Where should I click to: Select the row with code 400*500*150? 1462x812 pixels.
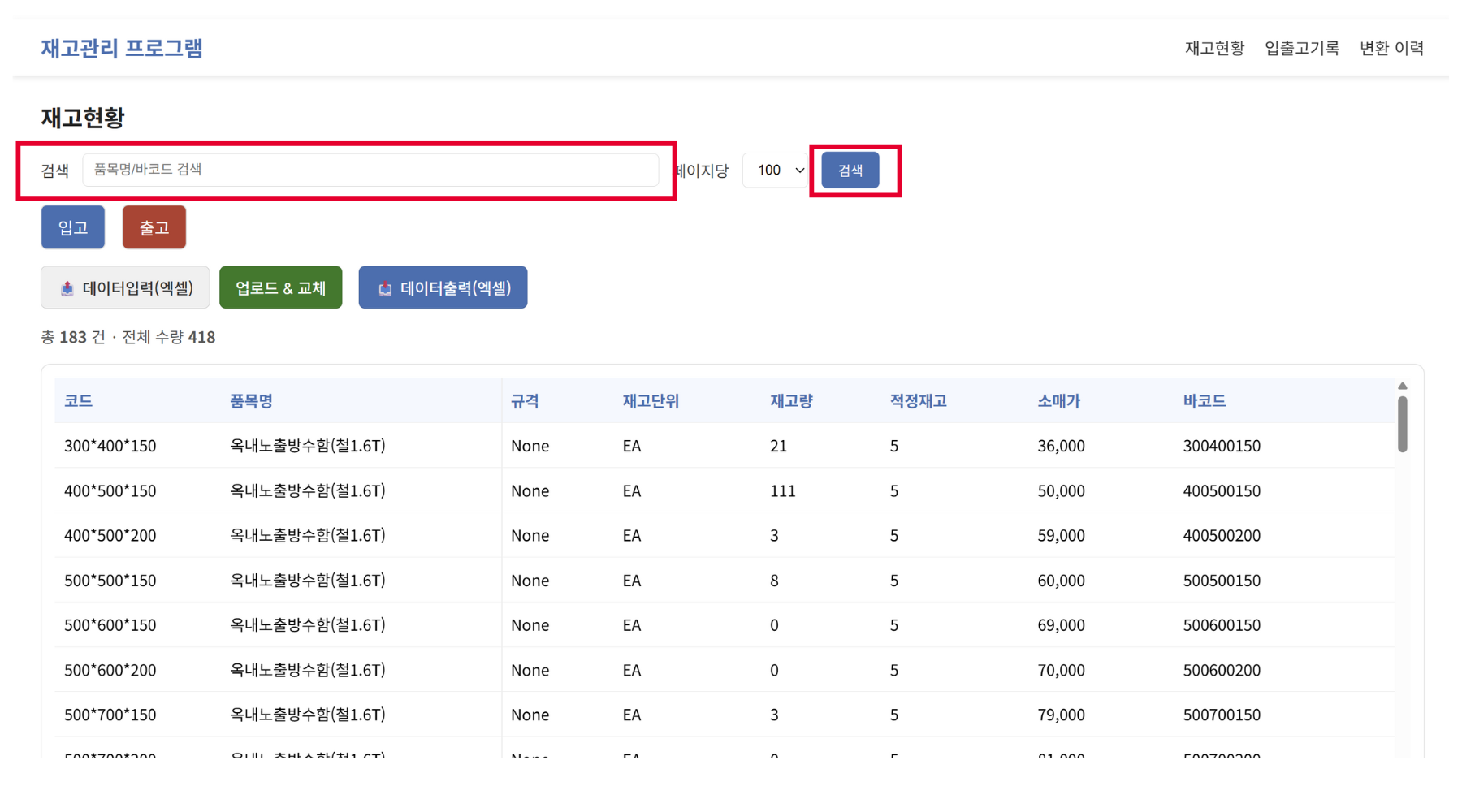click(110, 491)
